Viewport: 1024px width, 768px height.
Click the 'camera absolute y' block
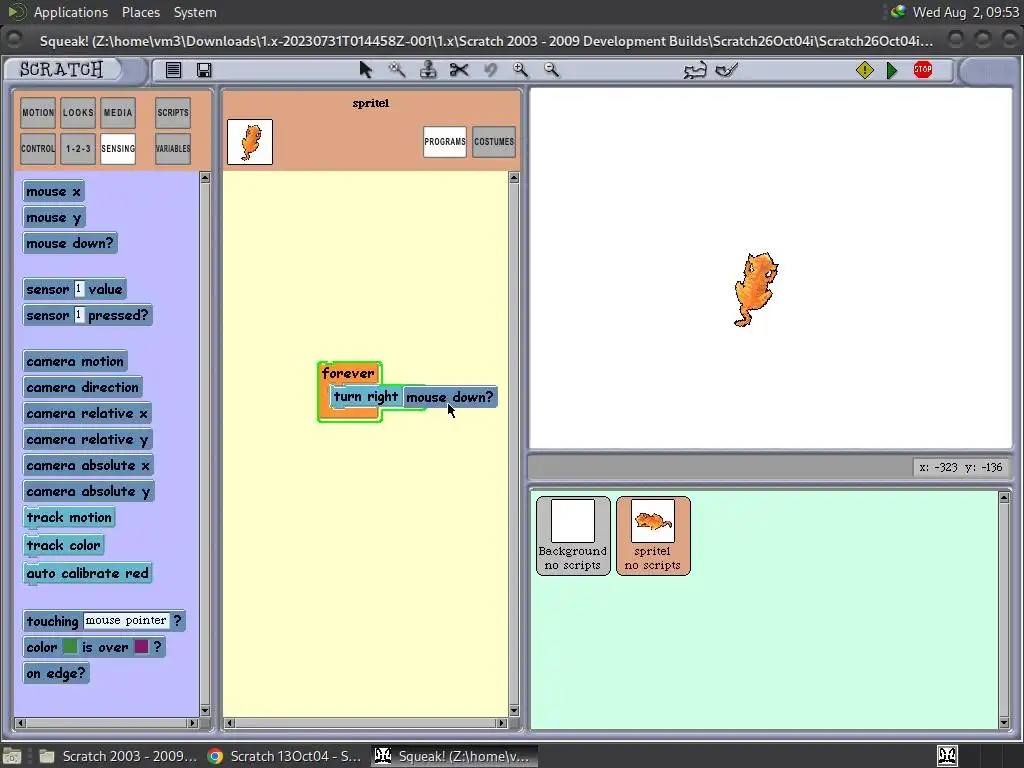pos(89,492)
